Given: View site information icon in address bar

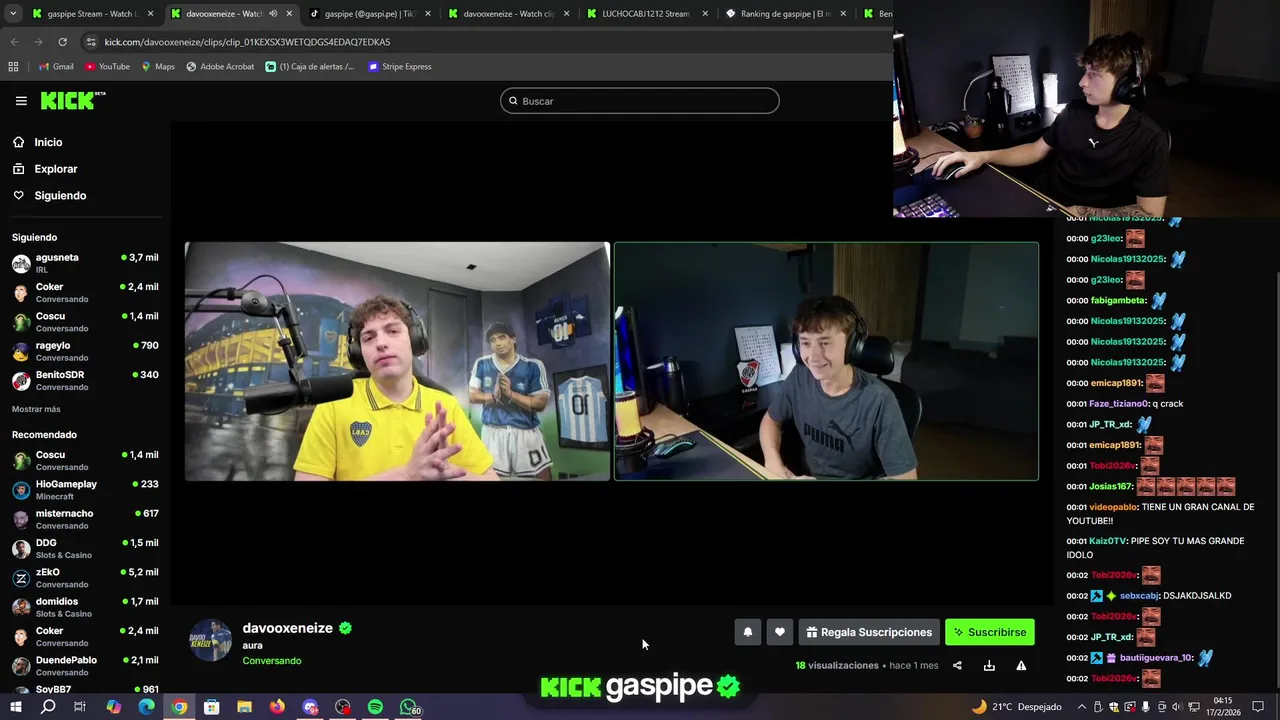Looking at the screenshot, I should (91, 42).
